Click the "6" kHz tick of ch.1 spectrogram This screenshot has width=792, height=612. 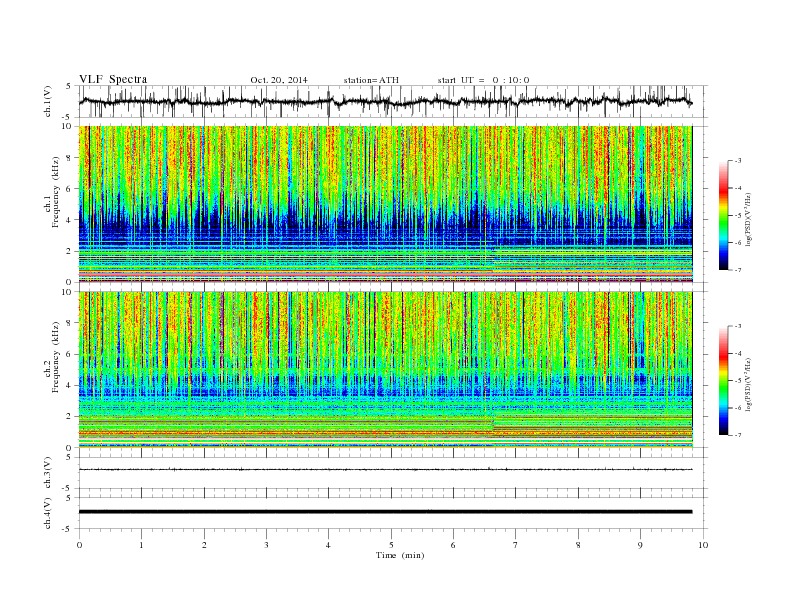(x=69, y=189)
